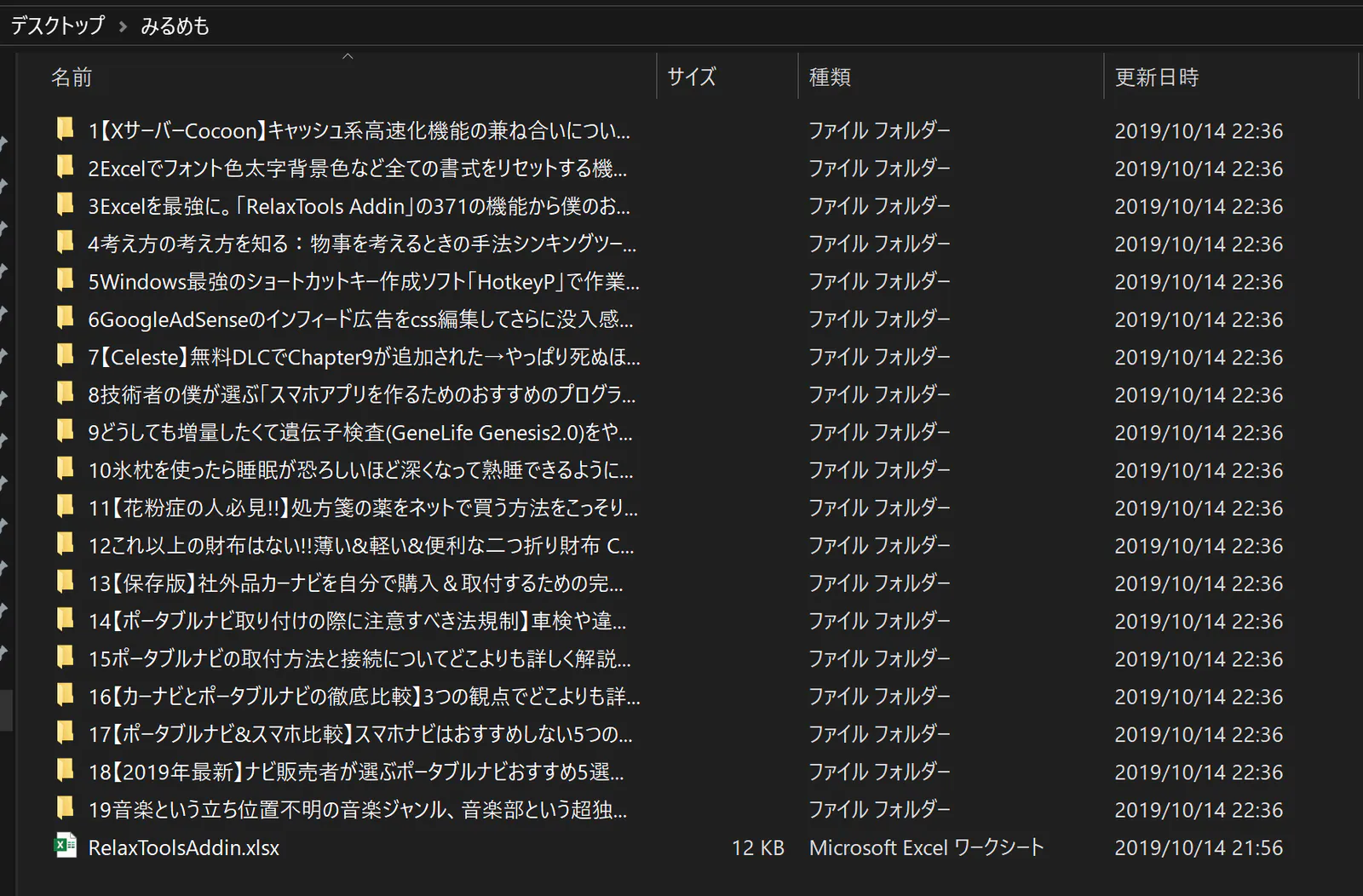1363x896 pixels.
Task: Click the left pane scrollbar thumb
Action: tap(6, 709)
